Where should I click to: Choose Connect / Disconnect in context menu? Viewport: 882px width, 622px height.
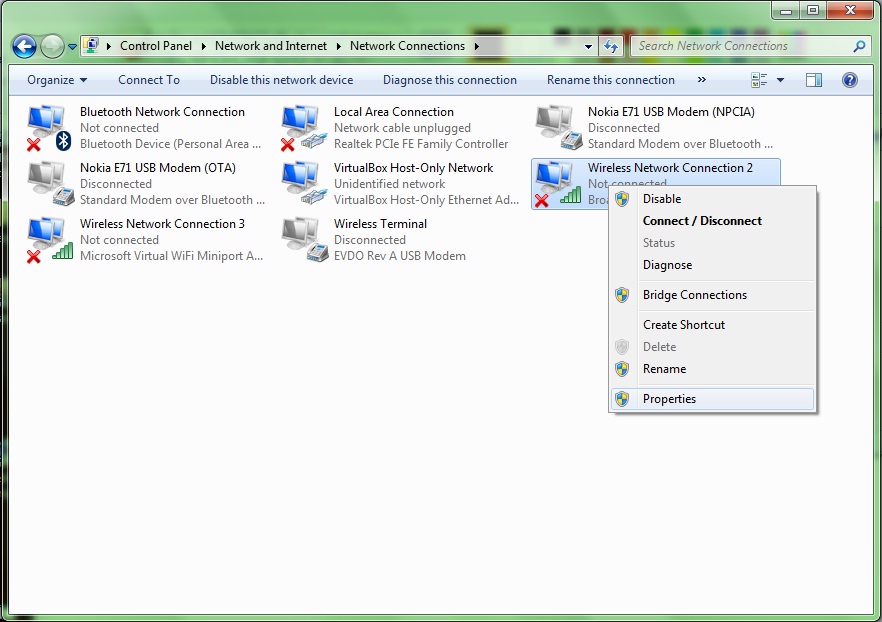click(712, 220)
